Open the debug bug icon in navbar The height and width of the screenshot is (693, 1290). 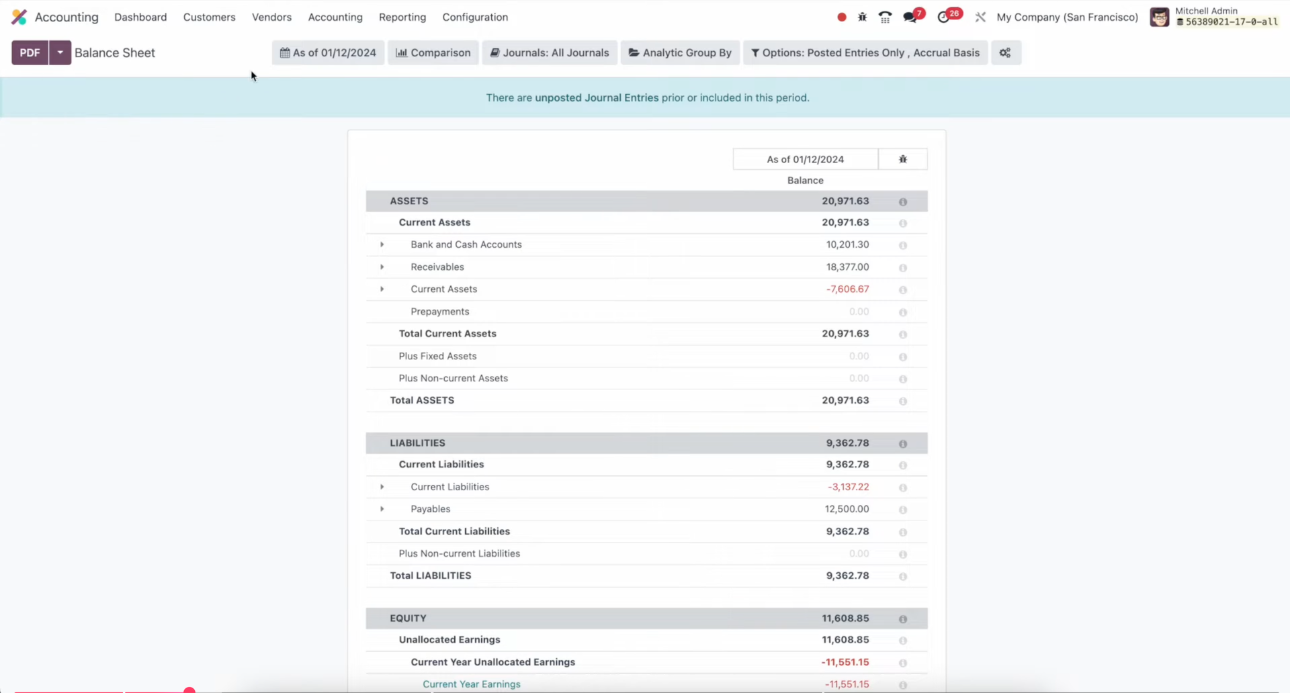(x=863, y=17)
